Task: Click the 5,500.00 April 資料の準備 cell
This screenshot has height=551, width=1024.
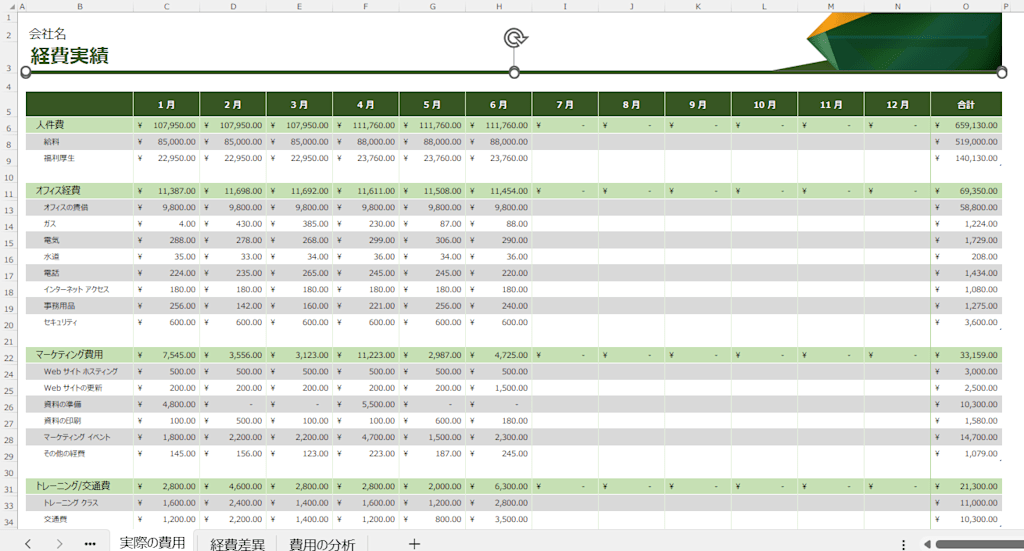Action: click(x=366, y=405)
